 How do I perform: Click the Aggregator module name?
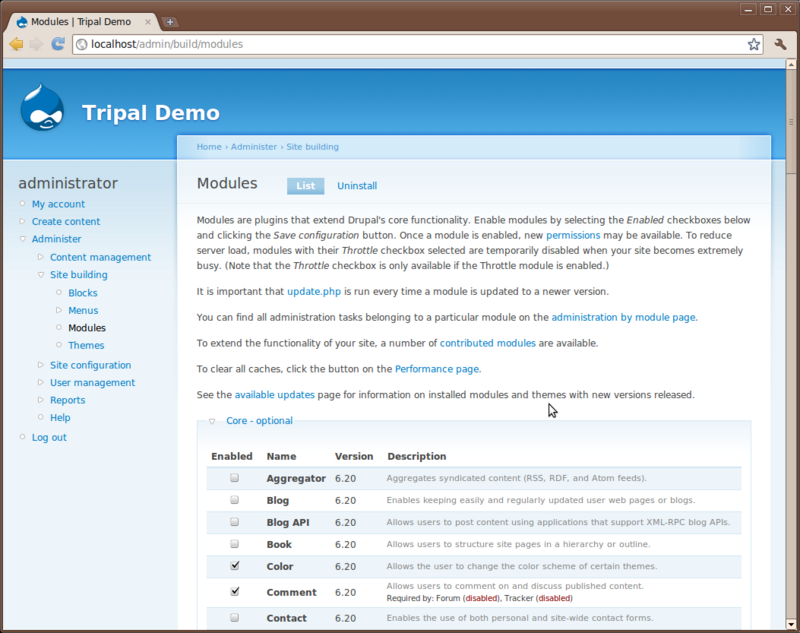tap(296, 478)
